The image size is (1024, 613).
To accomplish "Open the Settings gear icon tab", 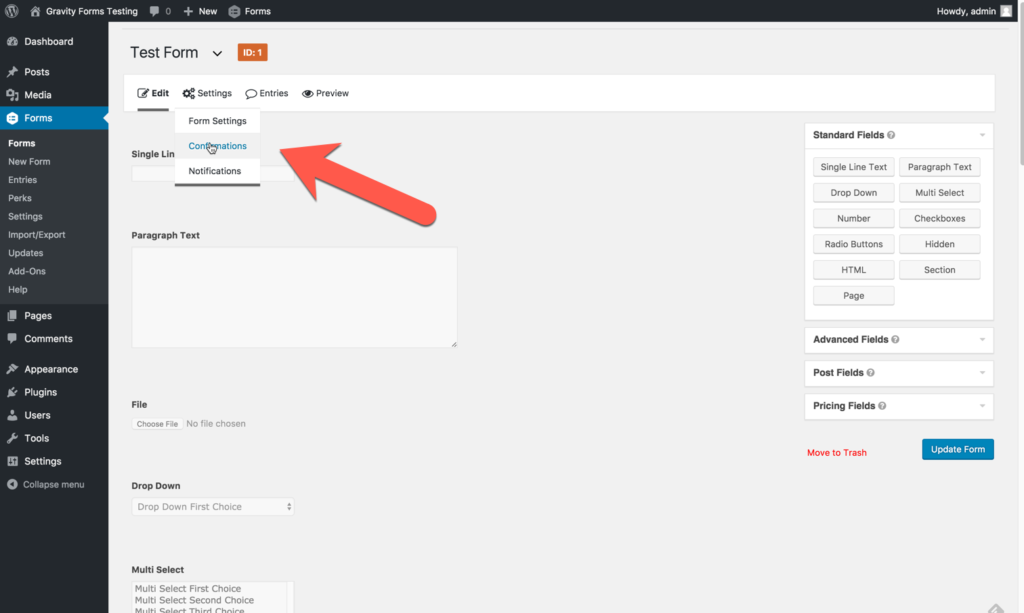I will (189, 93).
